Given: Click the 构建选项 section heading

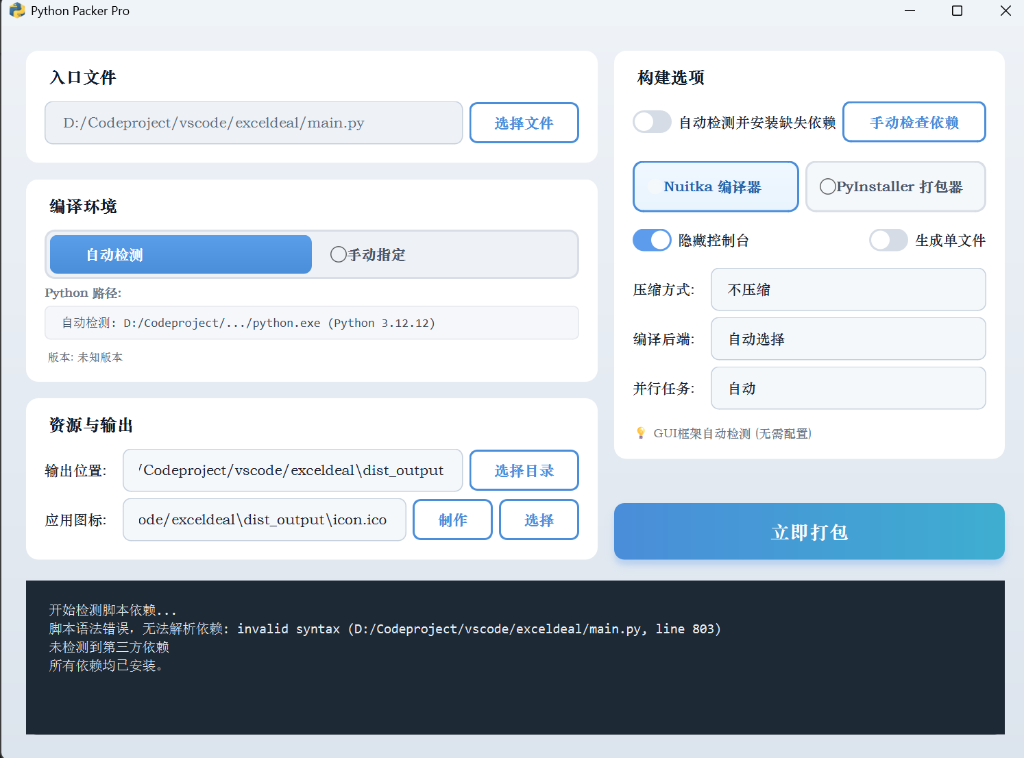Looking at the screenshot, I should [671, 78].
